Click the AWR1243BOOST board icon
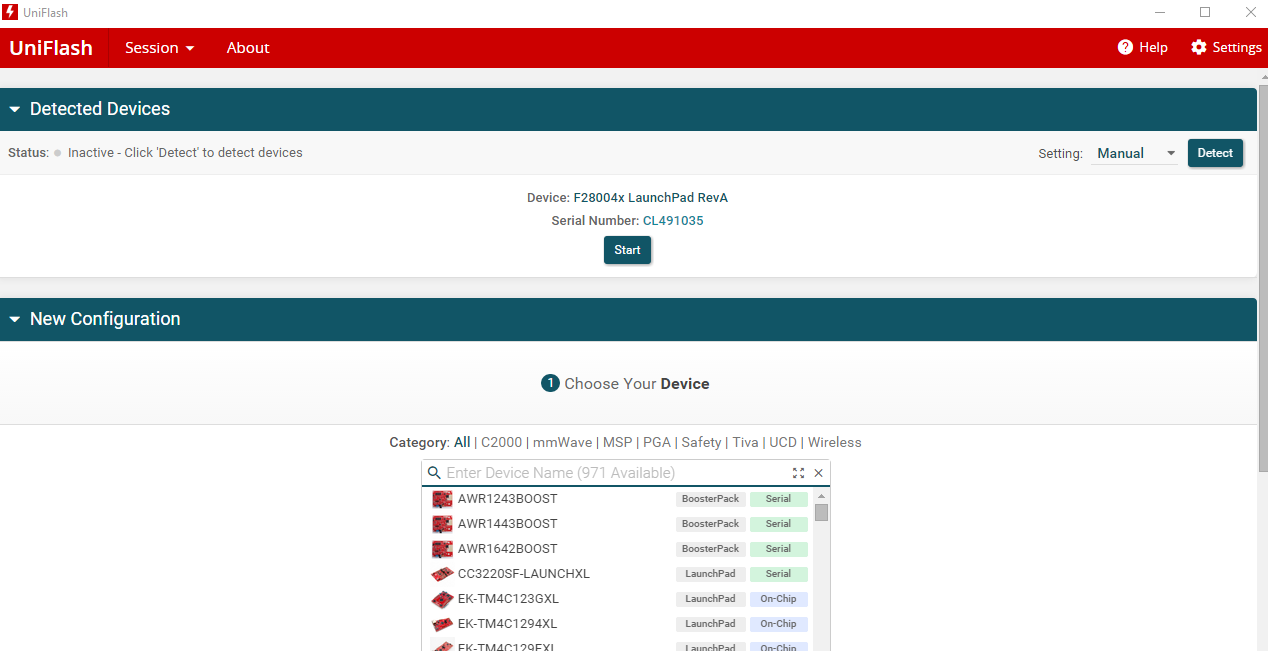 click(x=442, y=499)
